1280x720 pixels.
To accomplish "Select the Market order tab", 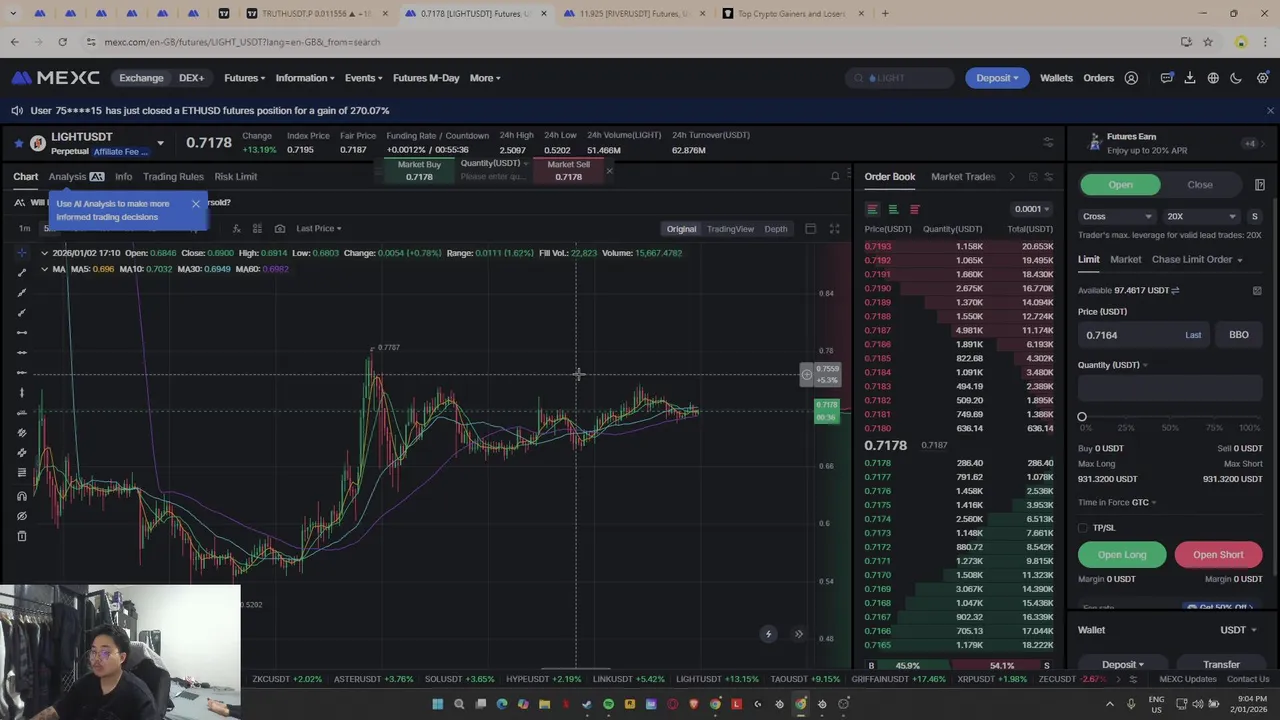I will click(x=1125, y=260).
